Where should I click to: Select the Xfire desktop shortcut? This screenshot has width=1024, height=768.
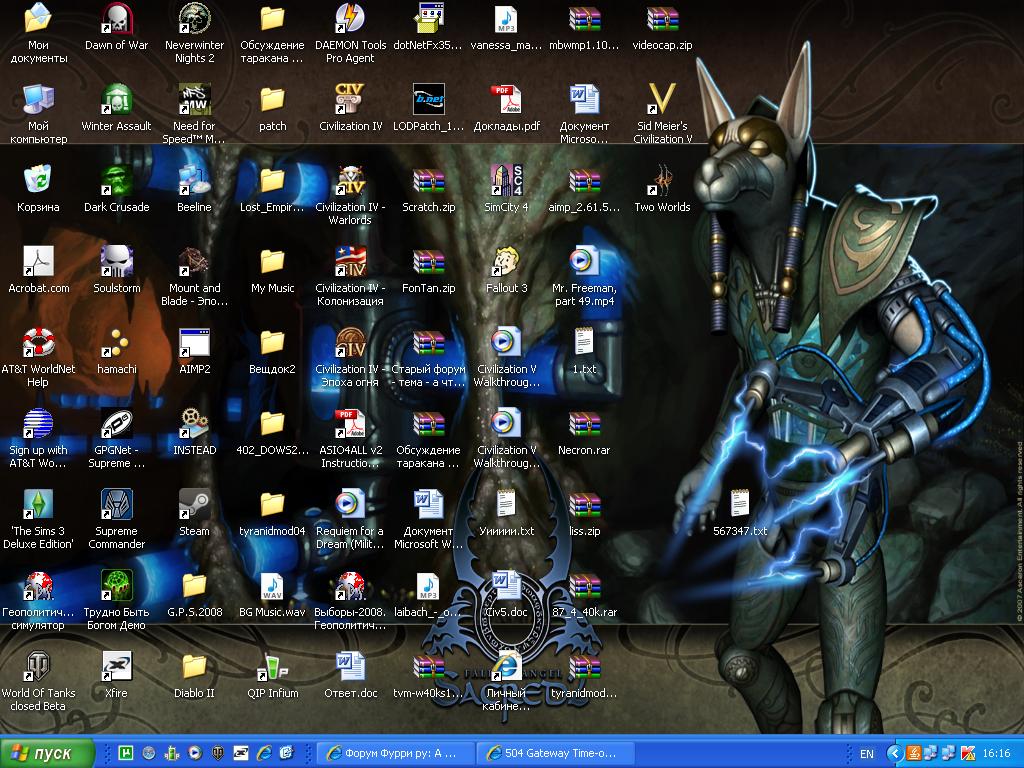[x=116, y=667]
